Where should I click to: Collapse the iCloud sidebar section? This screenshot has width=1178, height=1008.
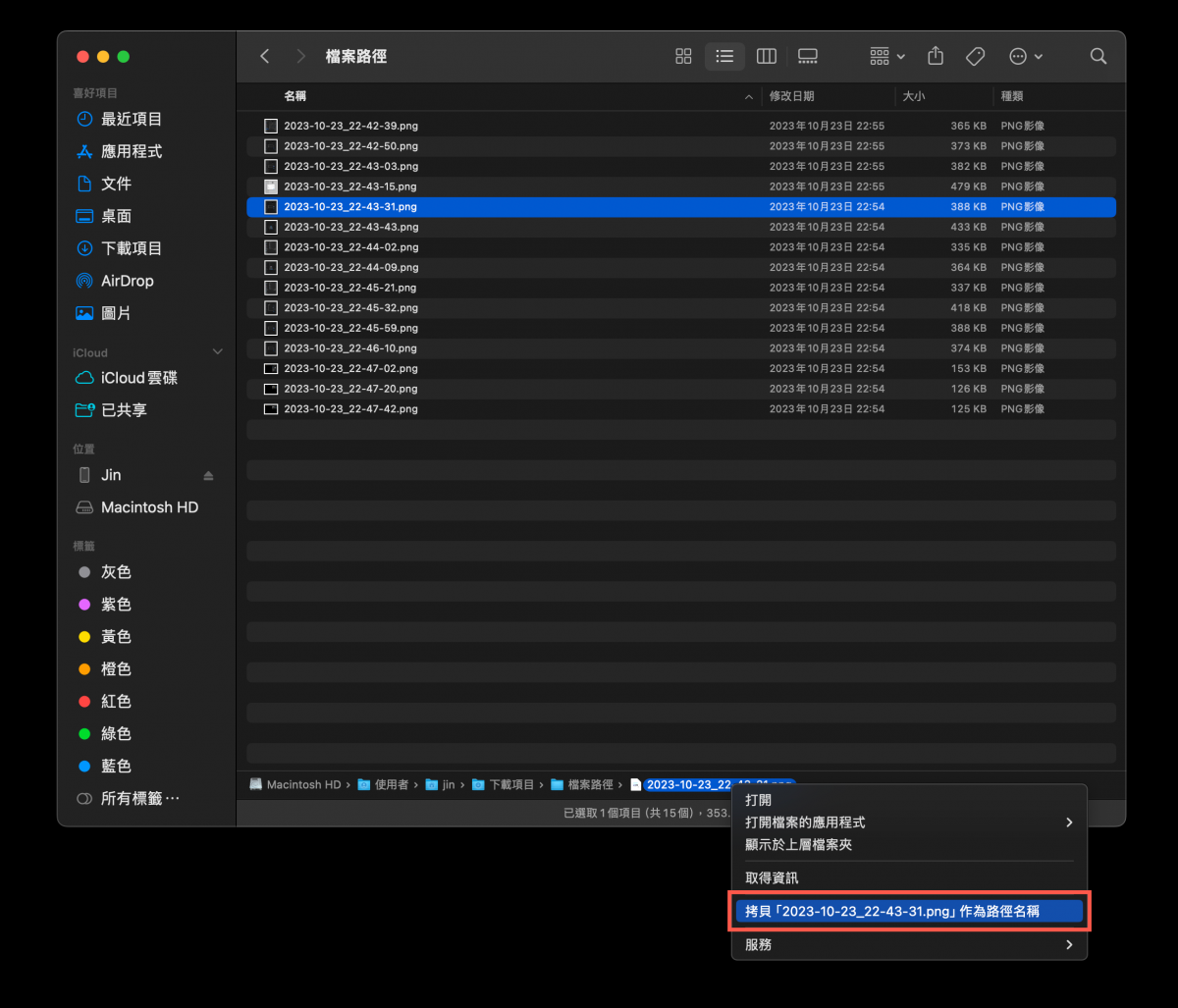click(218, 352)
